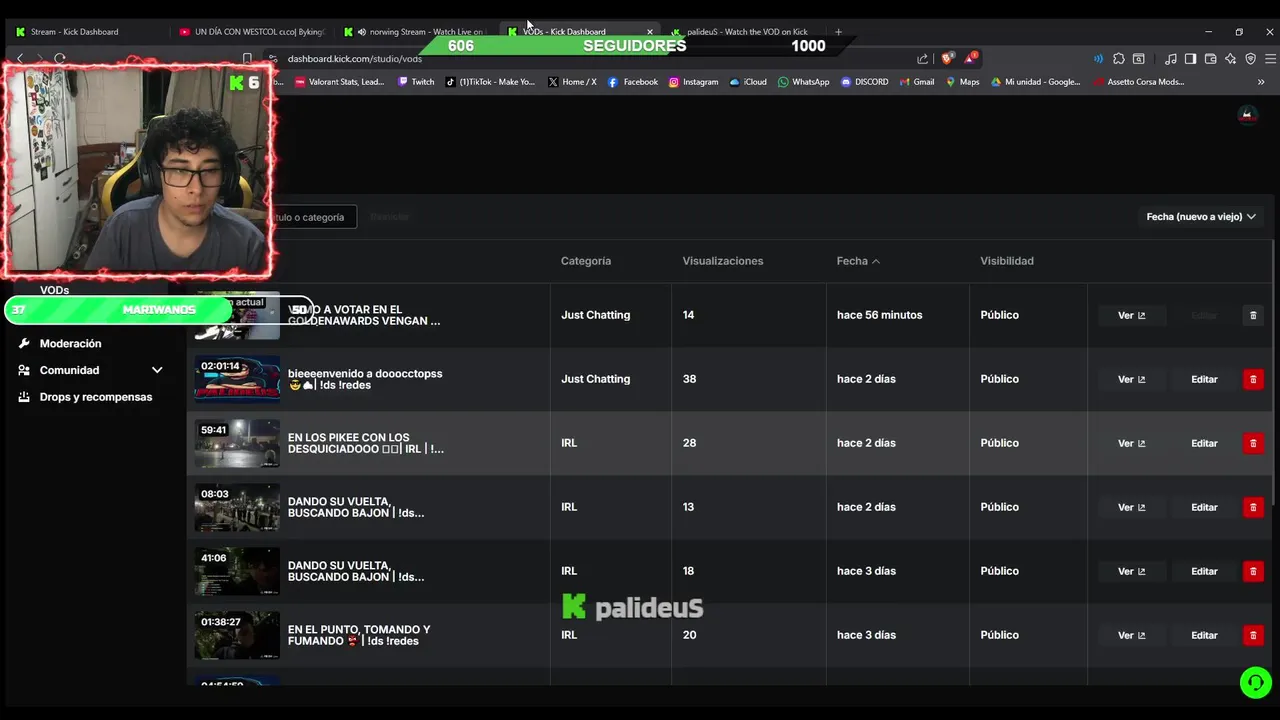Viewport: 1280px width, 720px height.
Task: Click Editar for 'bieeeenvenido a dooocctopss' VOD
Action: pos(1204,379)
